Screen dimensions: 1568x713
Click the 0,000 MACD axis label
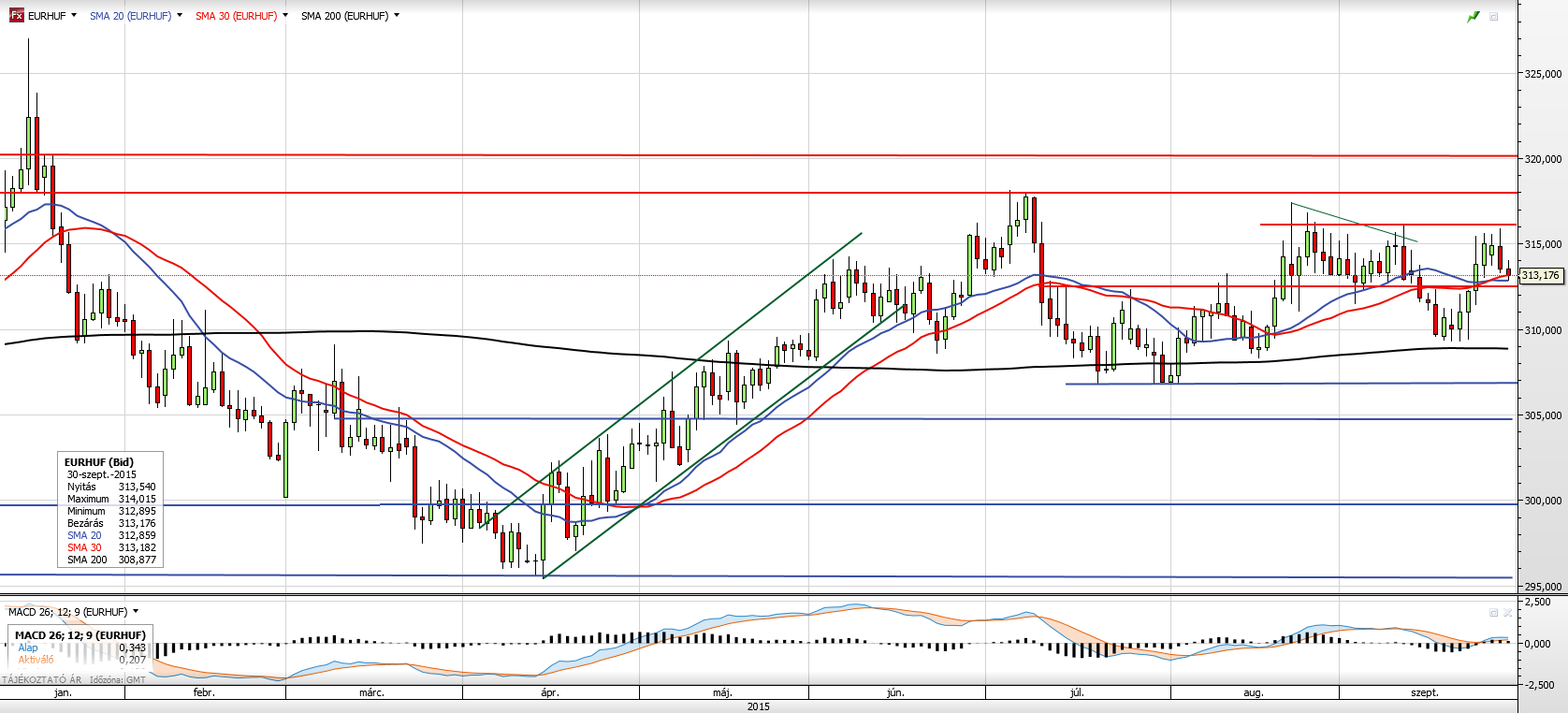pos(1539,644)
